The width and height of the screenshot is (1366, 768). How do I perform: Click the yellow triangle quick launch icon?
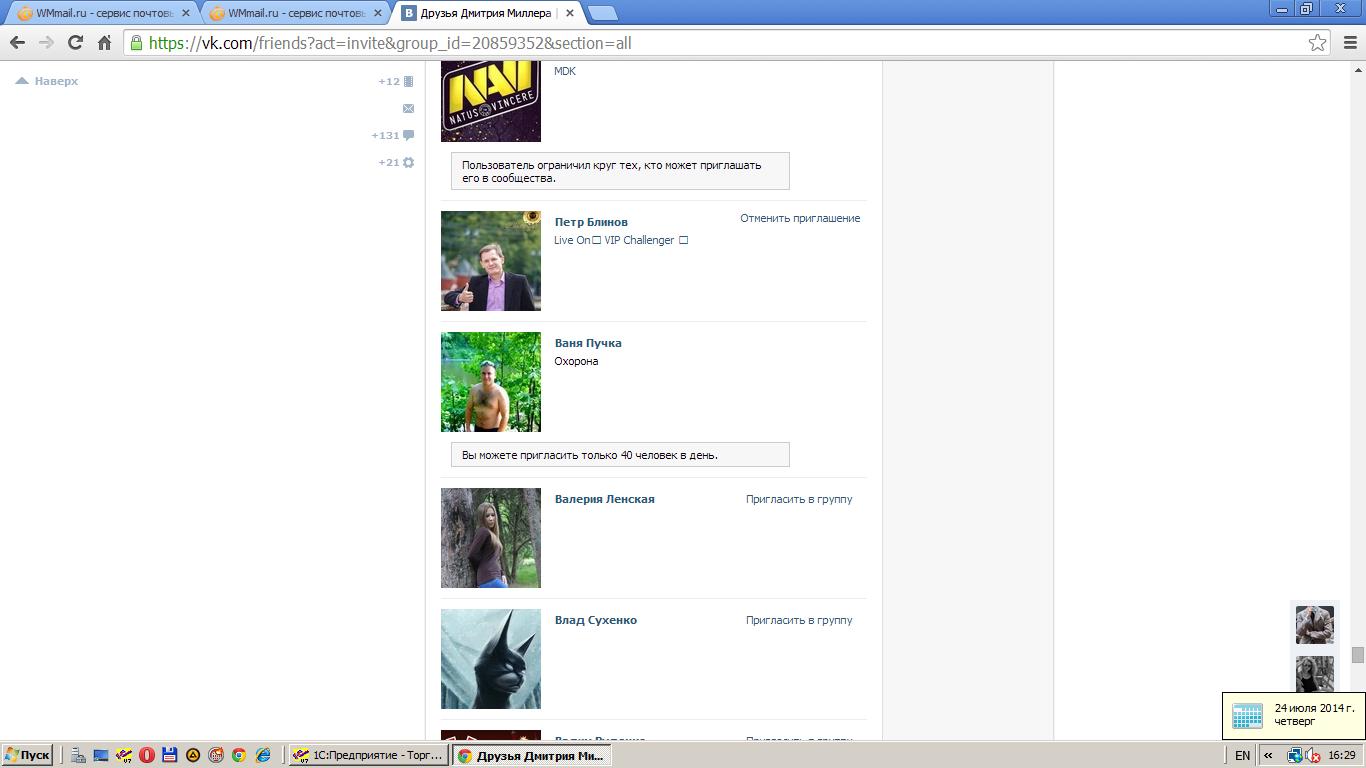point(193,755)
